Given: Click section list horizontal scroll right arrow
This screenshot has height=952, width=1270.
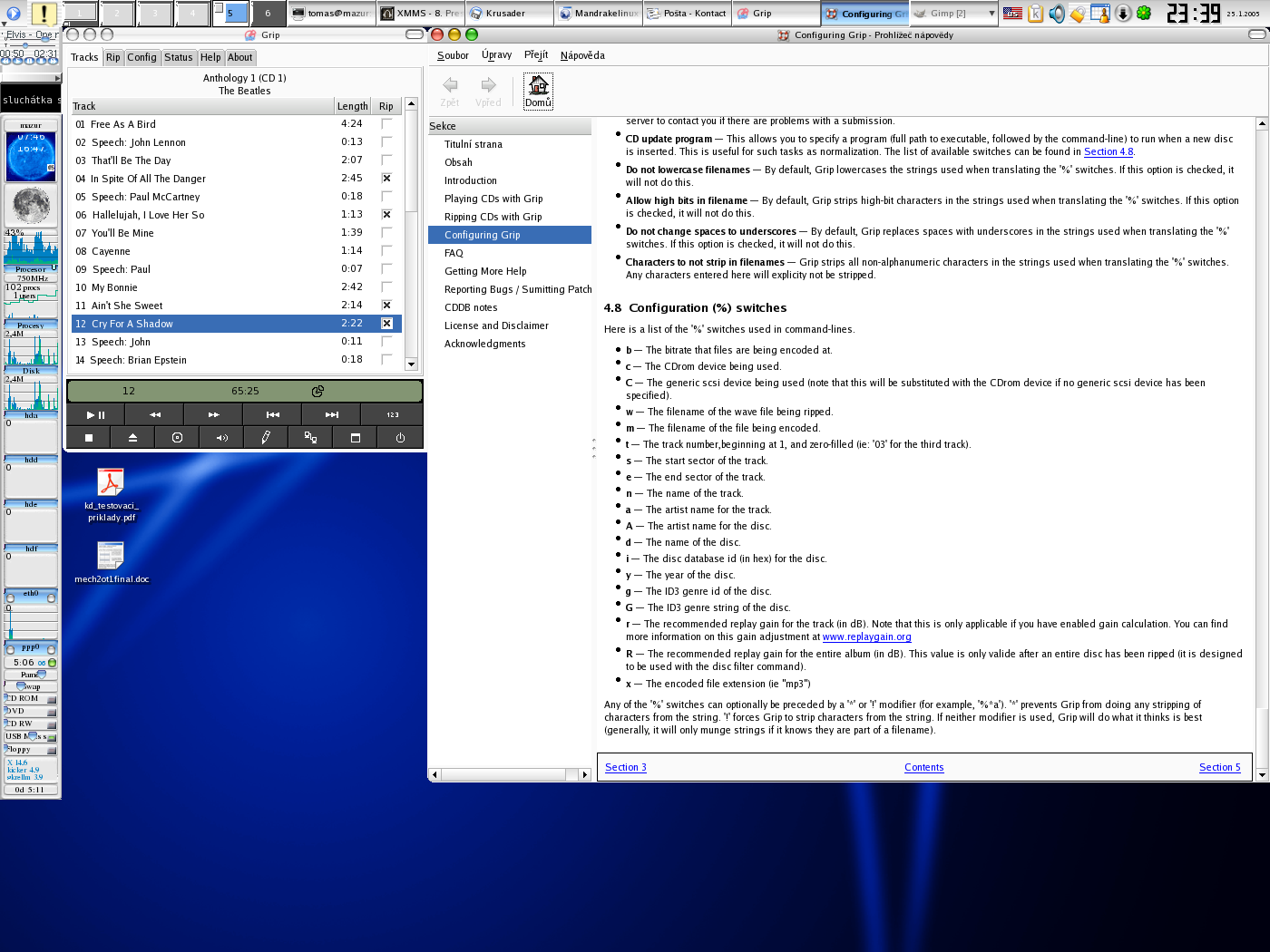Looking at the screenshot, I should tap(585, 774).
